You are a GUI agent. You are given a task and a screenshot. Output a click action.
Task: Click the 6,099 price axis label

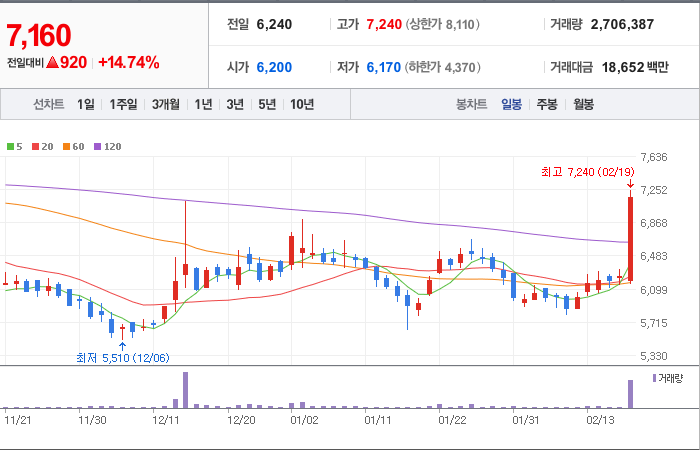click(653, 290)
